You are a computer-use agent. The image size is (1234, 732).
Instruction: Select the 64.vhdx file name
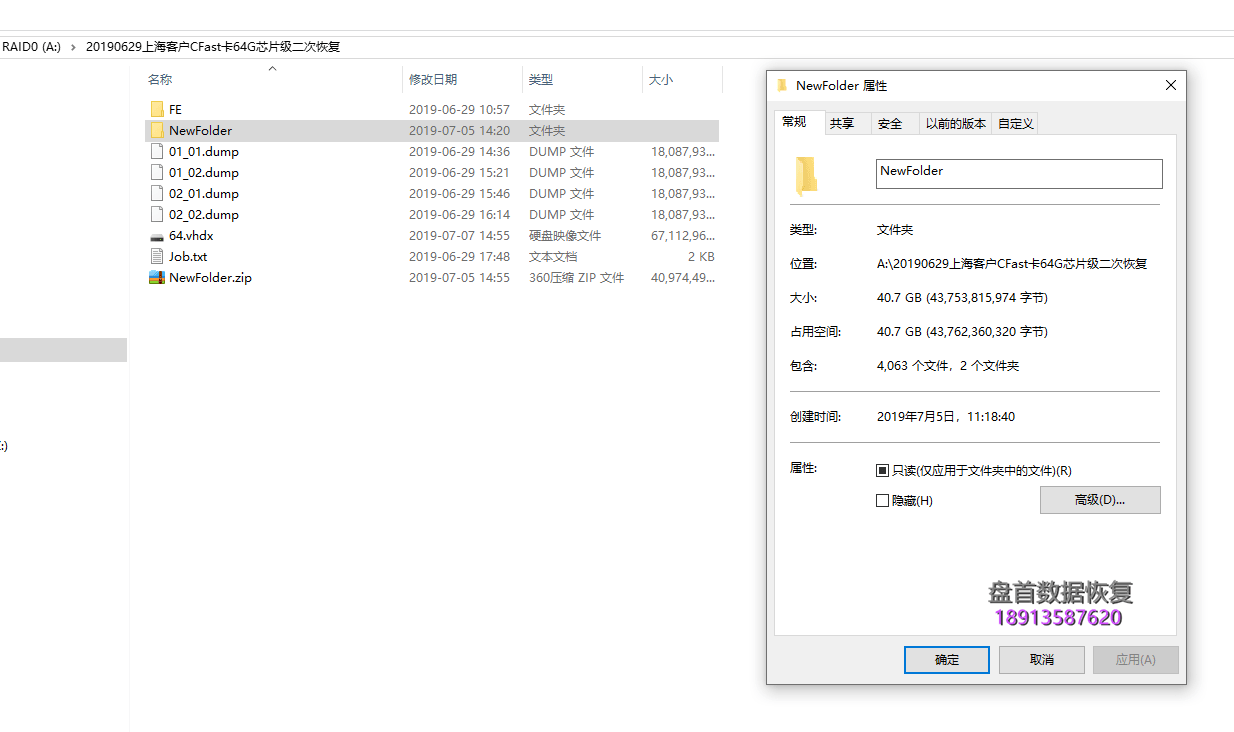(x=191, y=235)
